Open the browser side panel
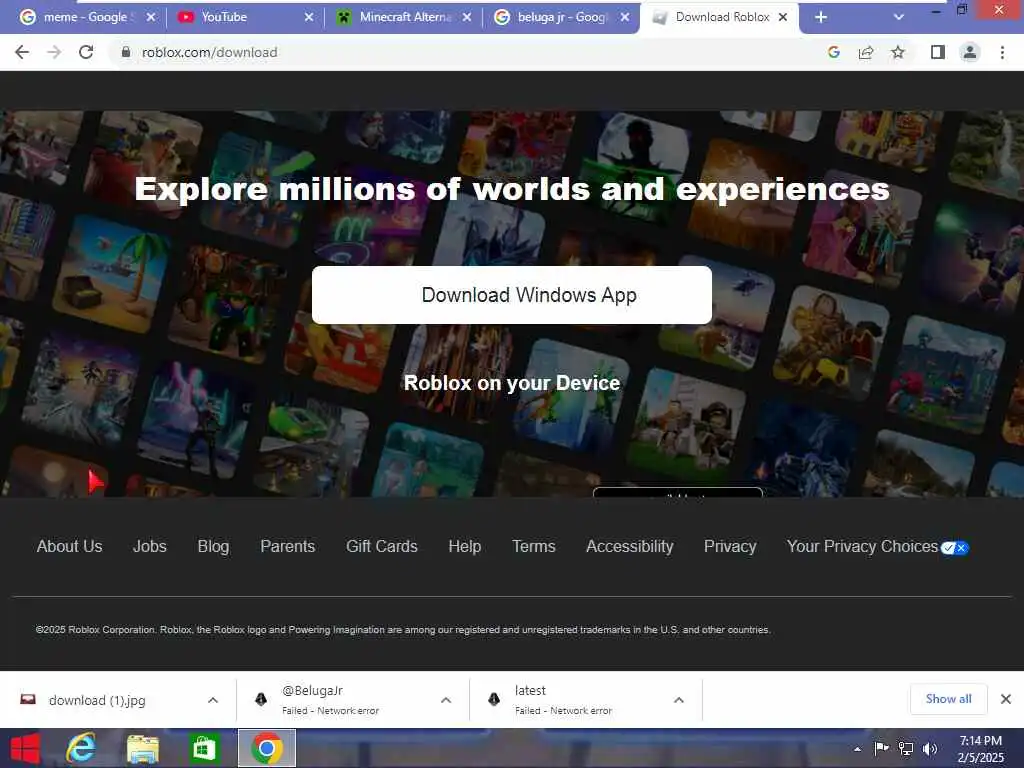Image resolution: width=1024 pixels, height=768 pixels. coord(938,52)
